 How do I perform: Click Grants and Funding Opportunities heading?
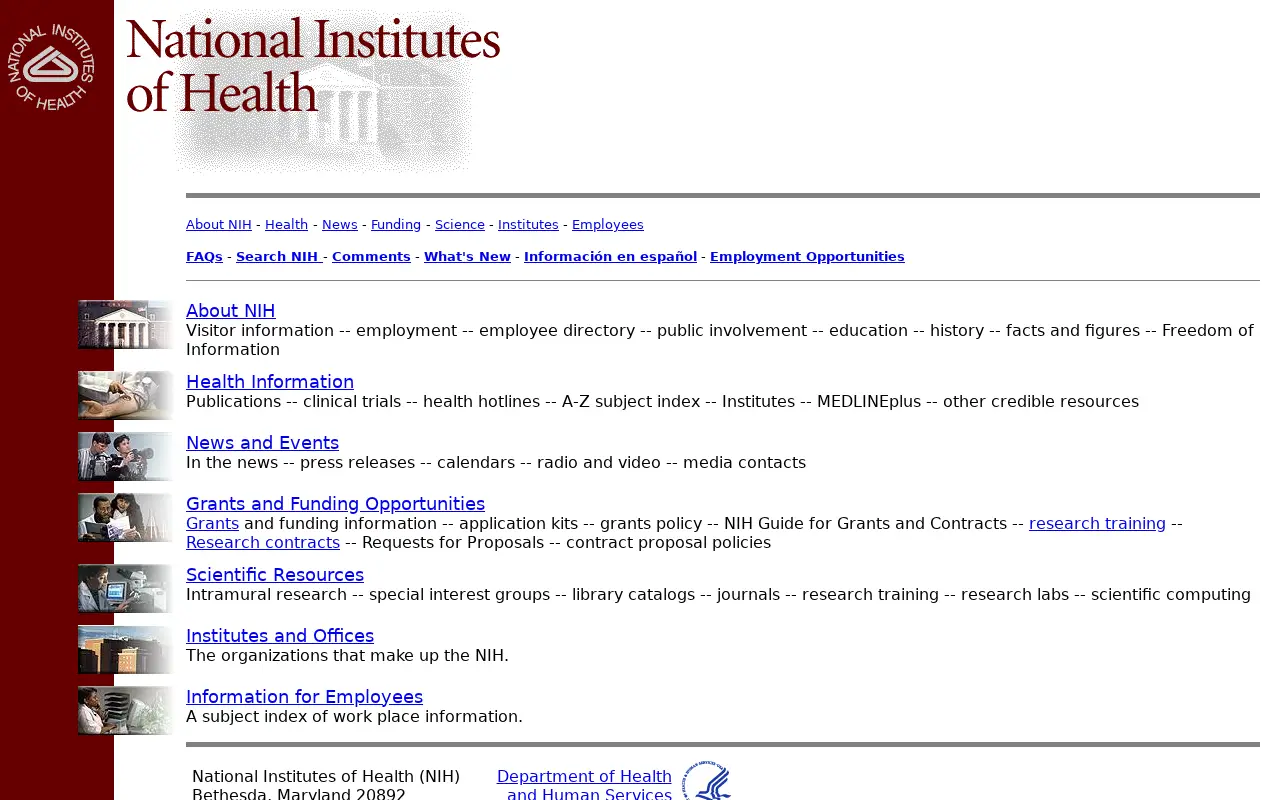click(x=335, y=504)
